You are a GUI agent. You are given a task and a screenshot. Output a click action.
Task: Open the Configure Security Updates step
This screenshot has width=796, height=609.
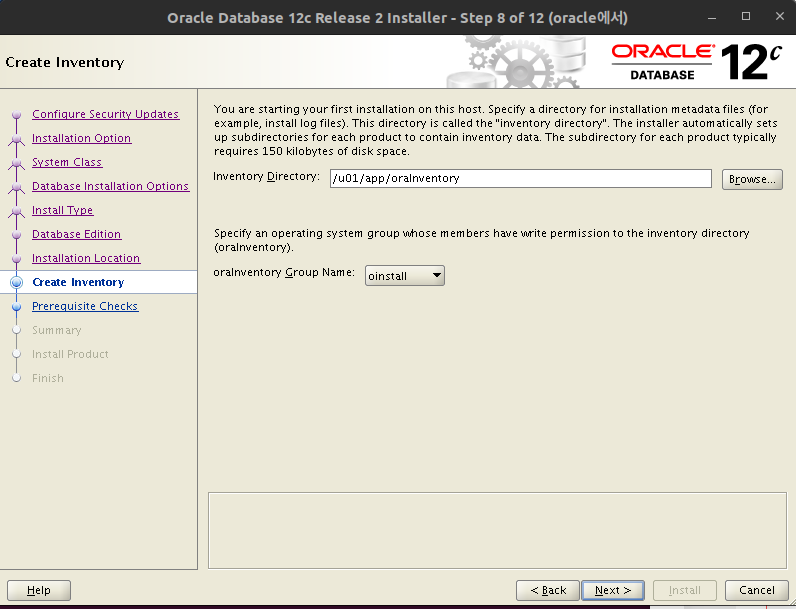point(106,114)
